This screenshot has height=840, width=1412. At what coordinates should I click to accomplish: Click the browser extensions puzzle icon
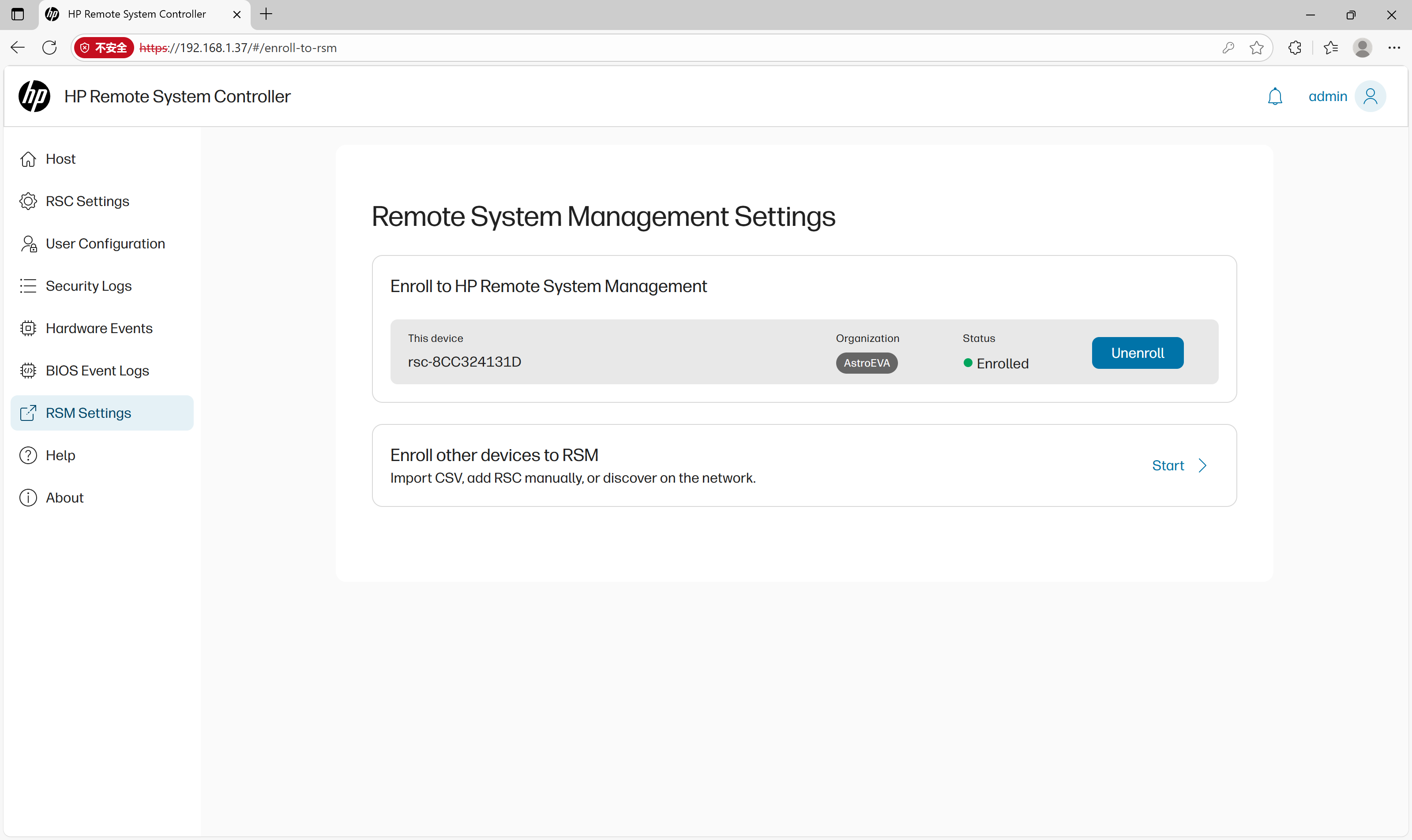(1294, 48)
